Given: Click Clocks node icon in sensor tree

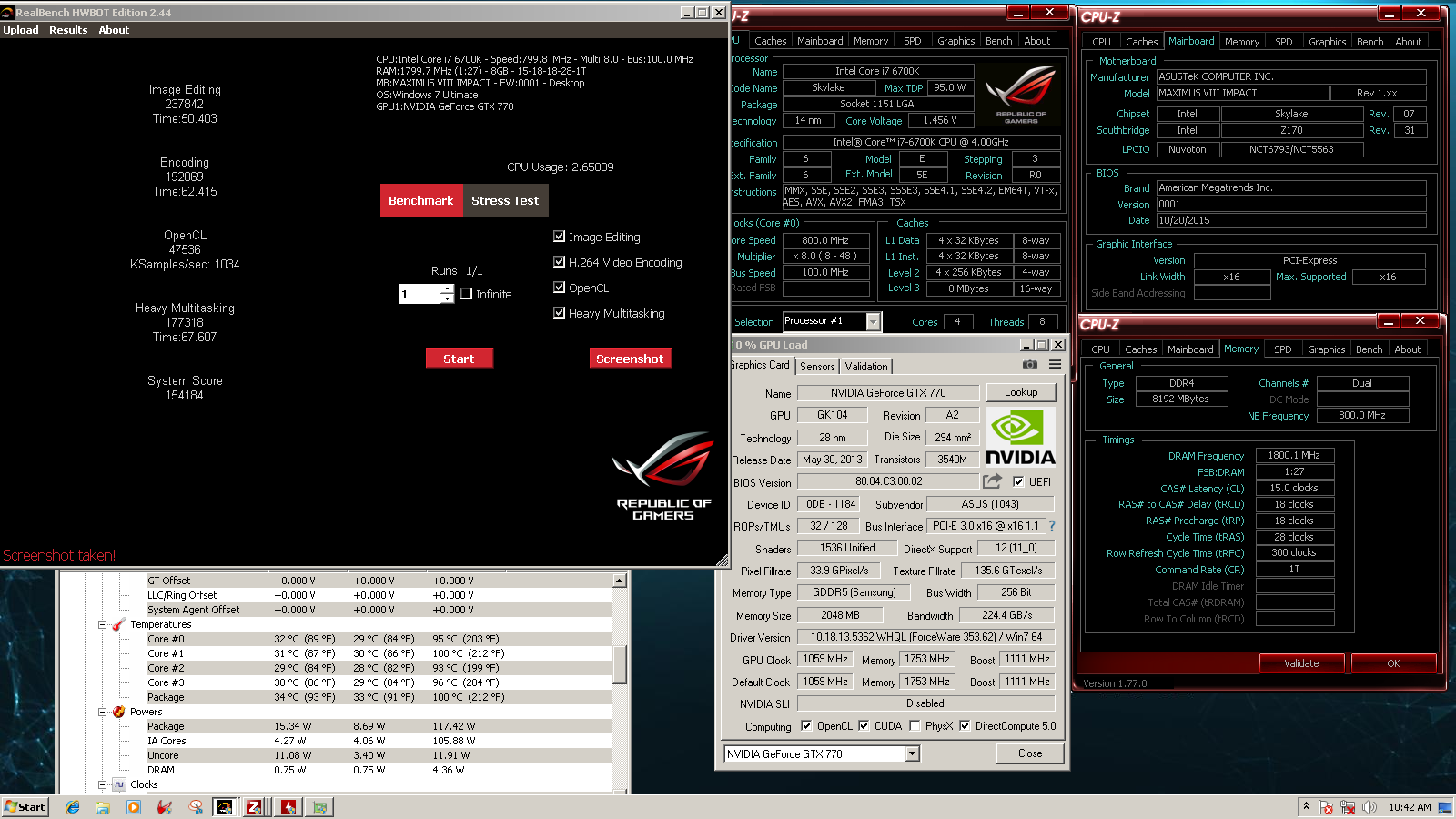Looking at the screenshot, I should click(x=118, y=784).
